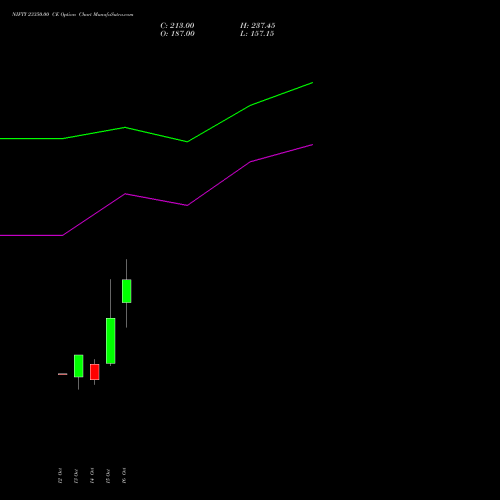Click the low value 'L: 157.15'
500x500 pixels.
click(x=257, y=34)
